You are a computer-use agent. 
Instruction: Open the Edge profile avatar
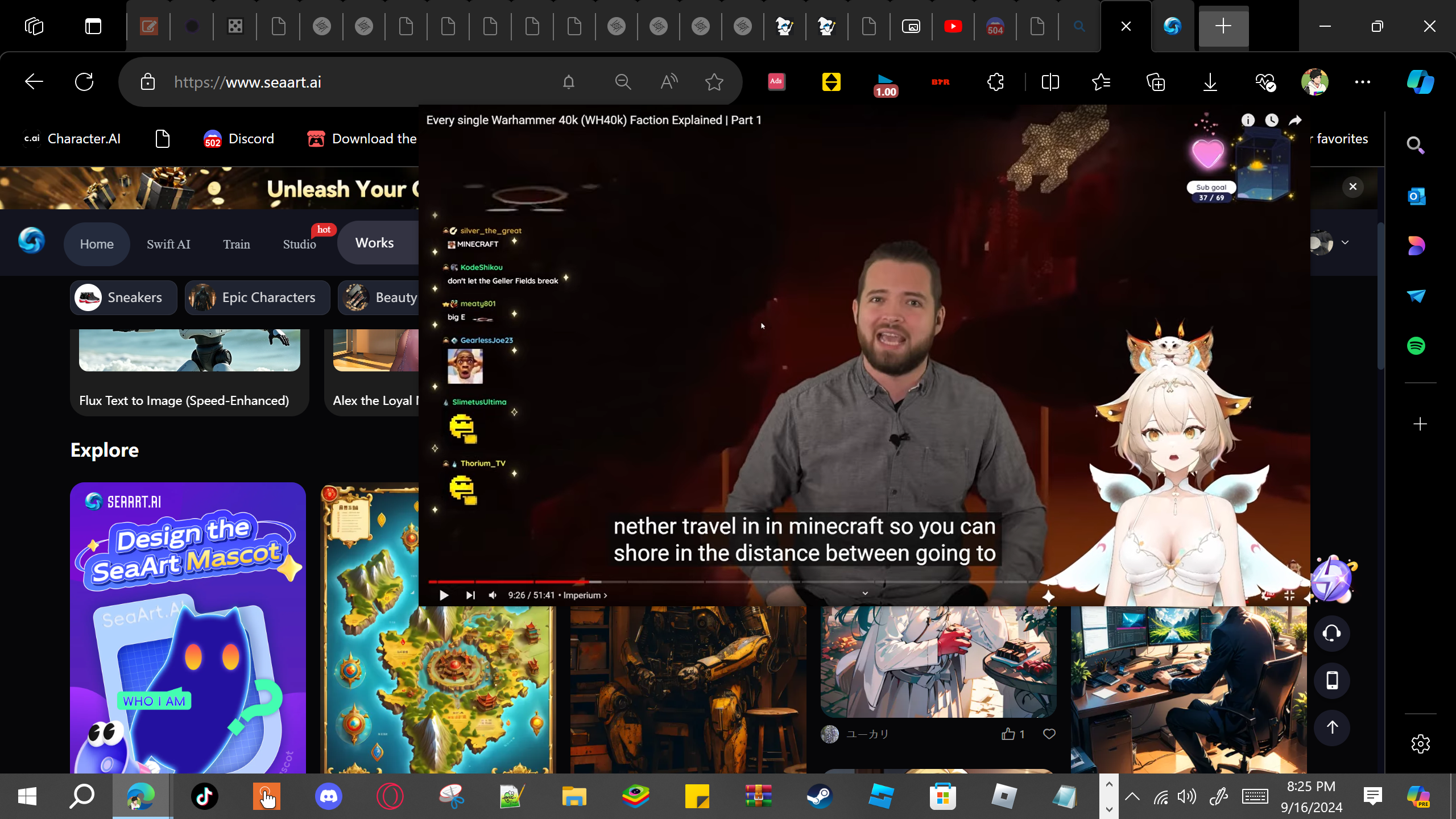pyautogui.click(x=1314, y=82)
